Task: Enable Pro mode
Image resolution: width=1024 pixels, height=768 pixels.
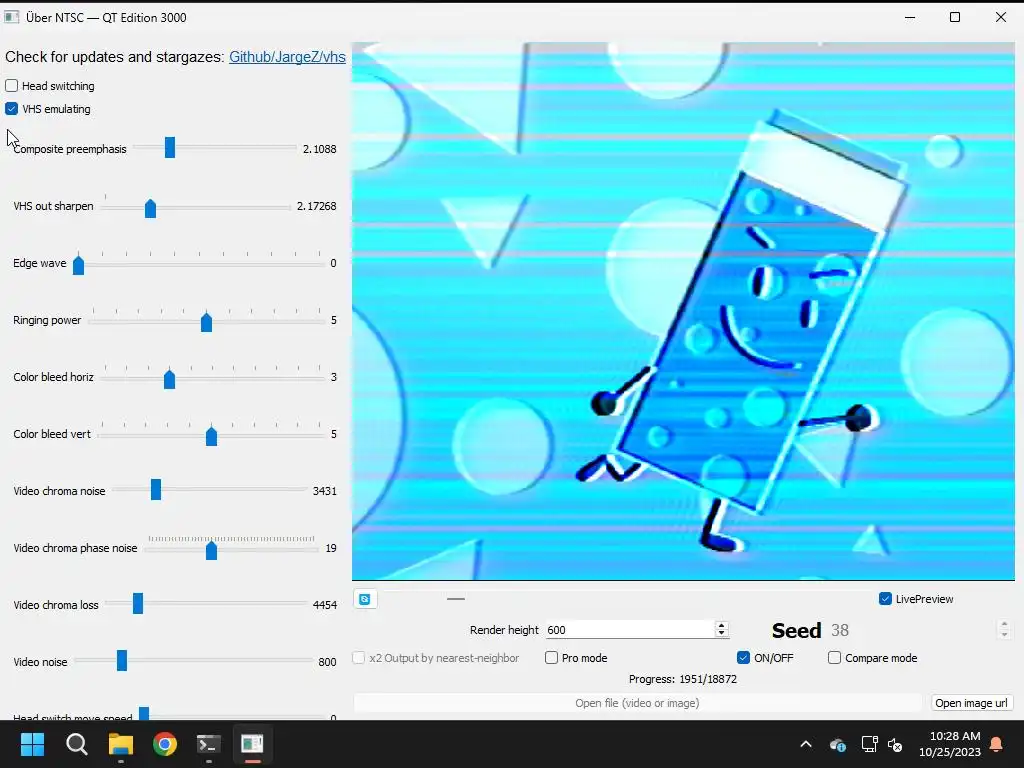Action: [x=551, y=658]
